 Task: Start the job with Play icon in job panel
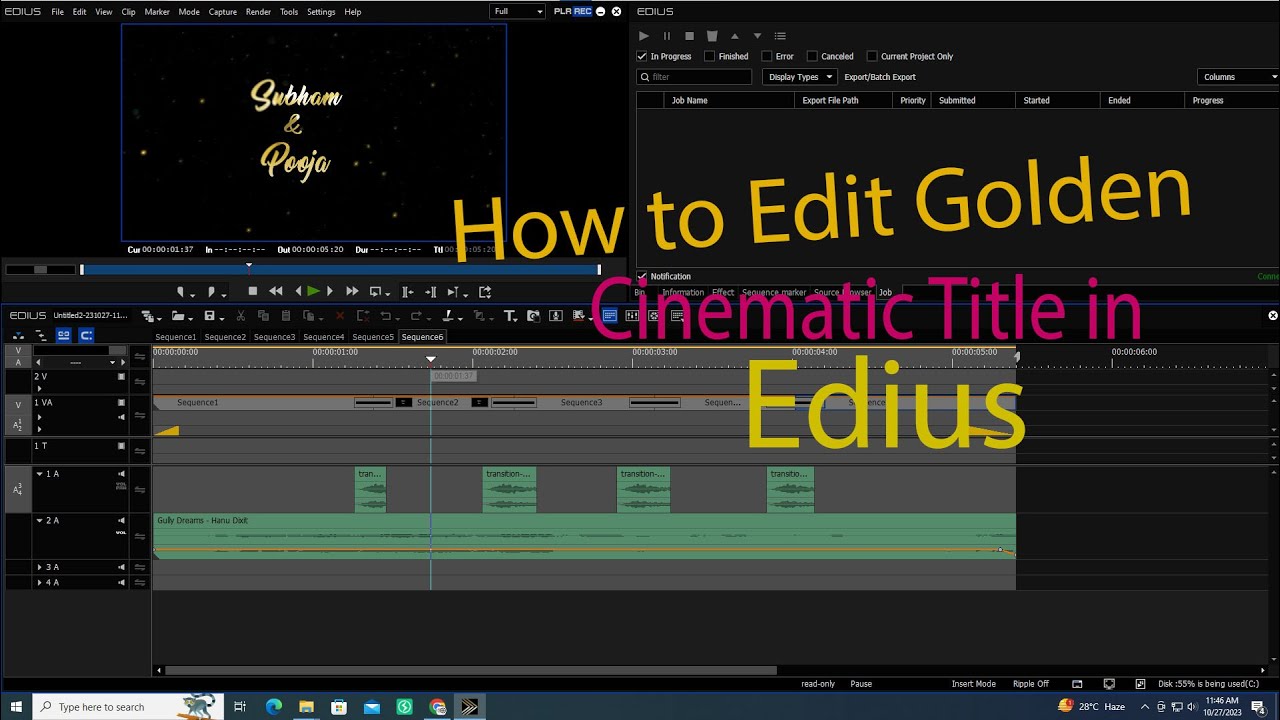tap(643, 36)
